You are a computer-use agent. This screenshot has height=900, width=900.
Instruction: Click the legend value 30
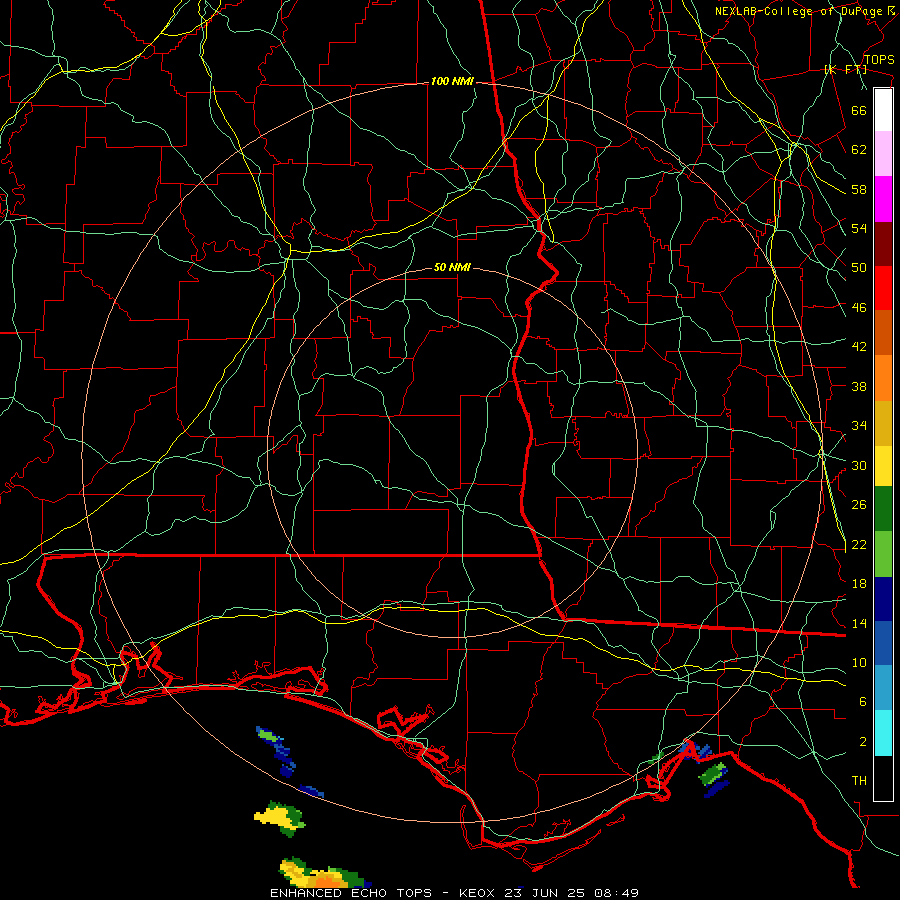pyautogui.click(x=859, y=465)
